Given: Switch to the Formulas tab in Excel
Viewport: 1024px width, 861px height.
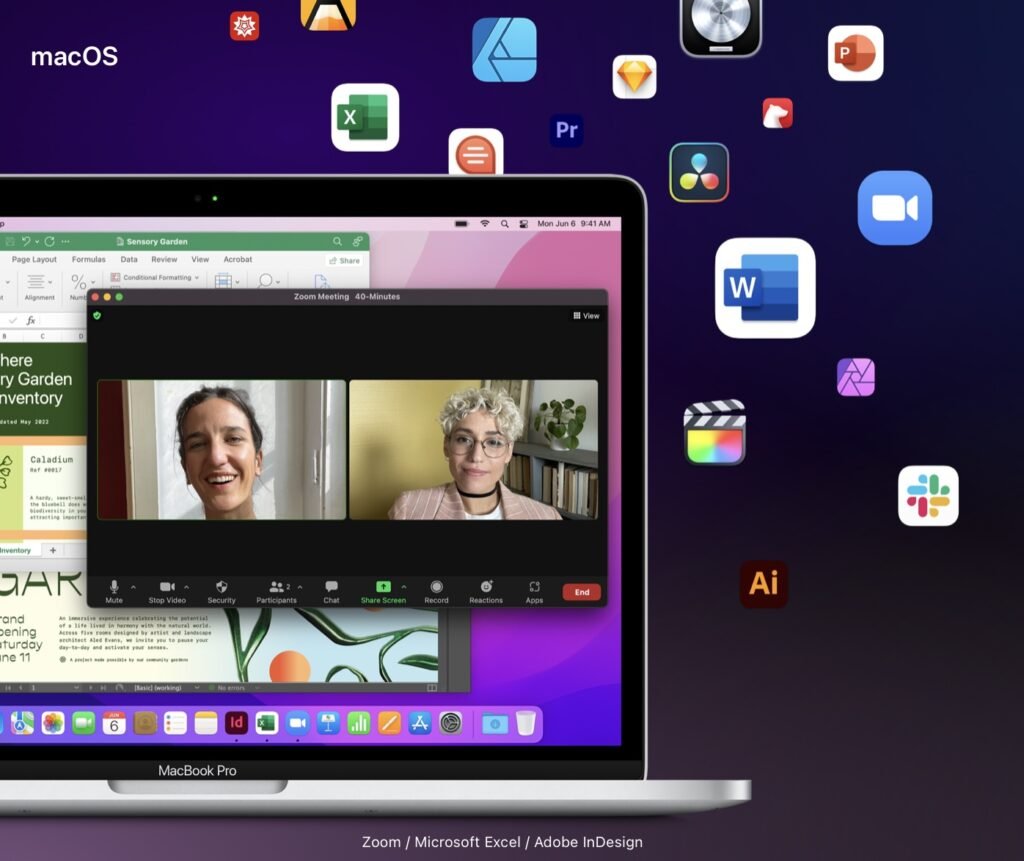Looking at the screenshot, I should pyautogui.click(x=89, y=259).
